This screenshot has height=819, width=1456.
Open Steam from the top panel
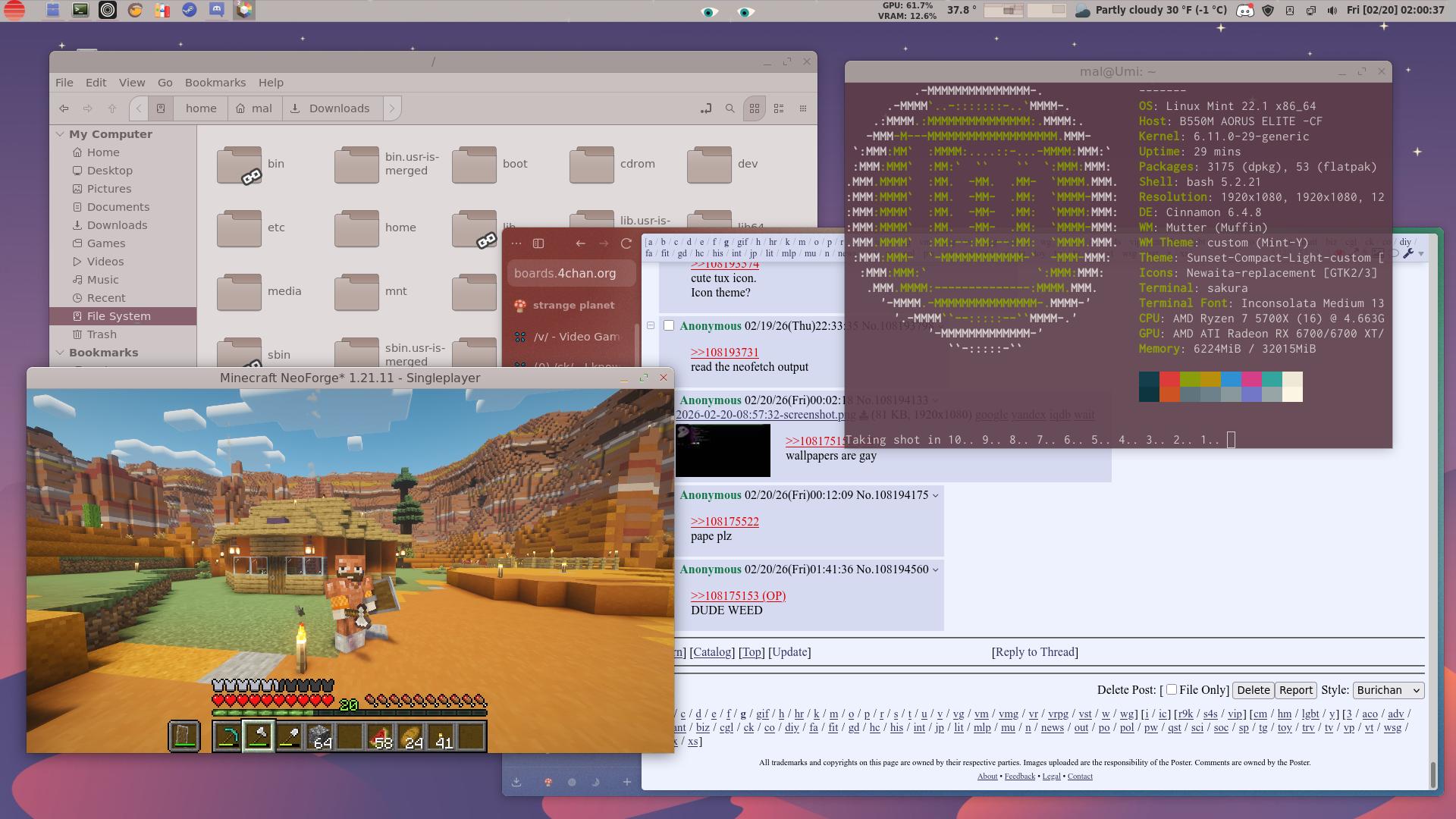pyautogui.click(x=189, y=11)
